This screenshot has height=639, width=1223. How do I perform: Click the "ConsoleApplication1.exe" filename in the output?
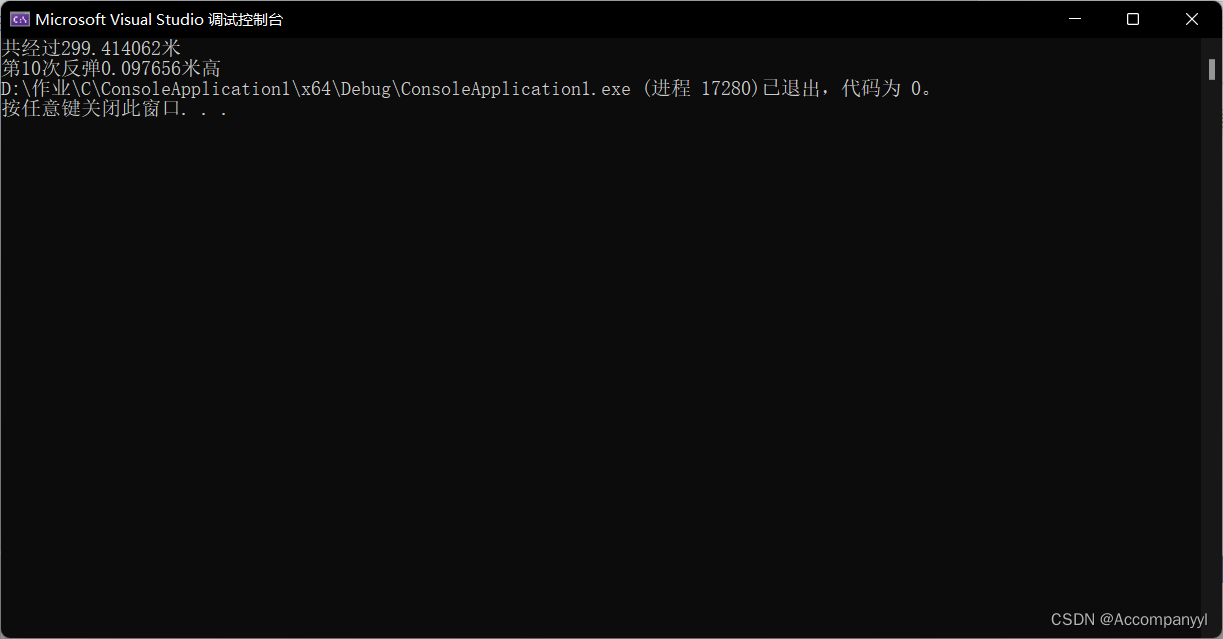coord(515,89)
